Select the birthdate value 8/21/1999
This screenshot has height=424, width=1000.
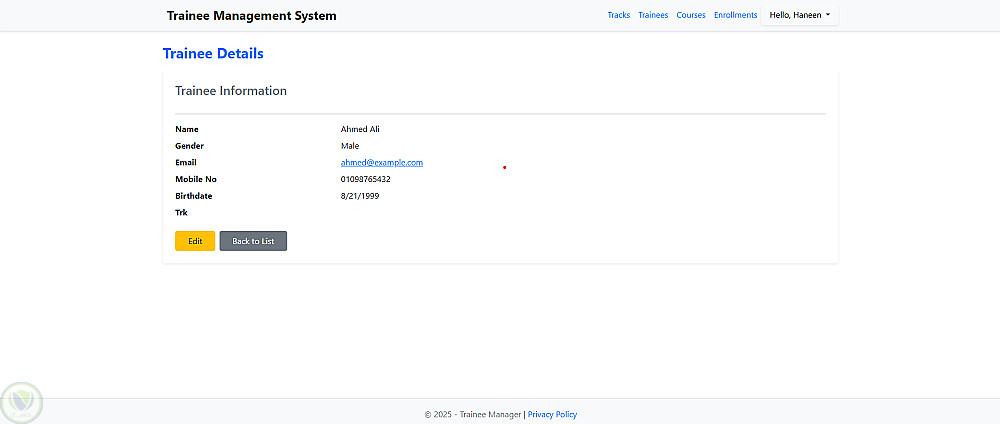click(360, 196)
